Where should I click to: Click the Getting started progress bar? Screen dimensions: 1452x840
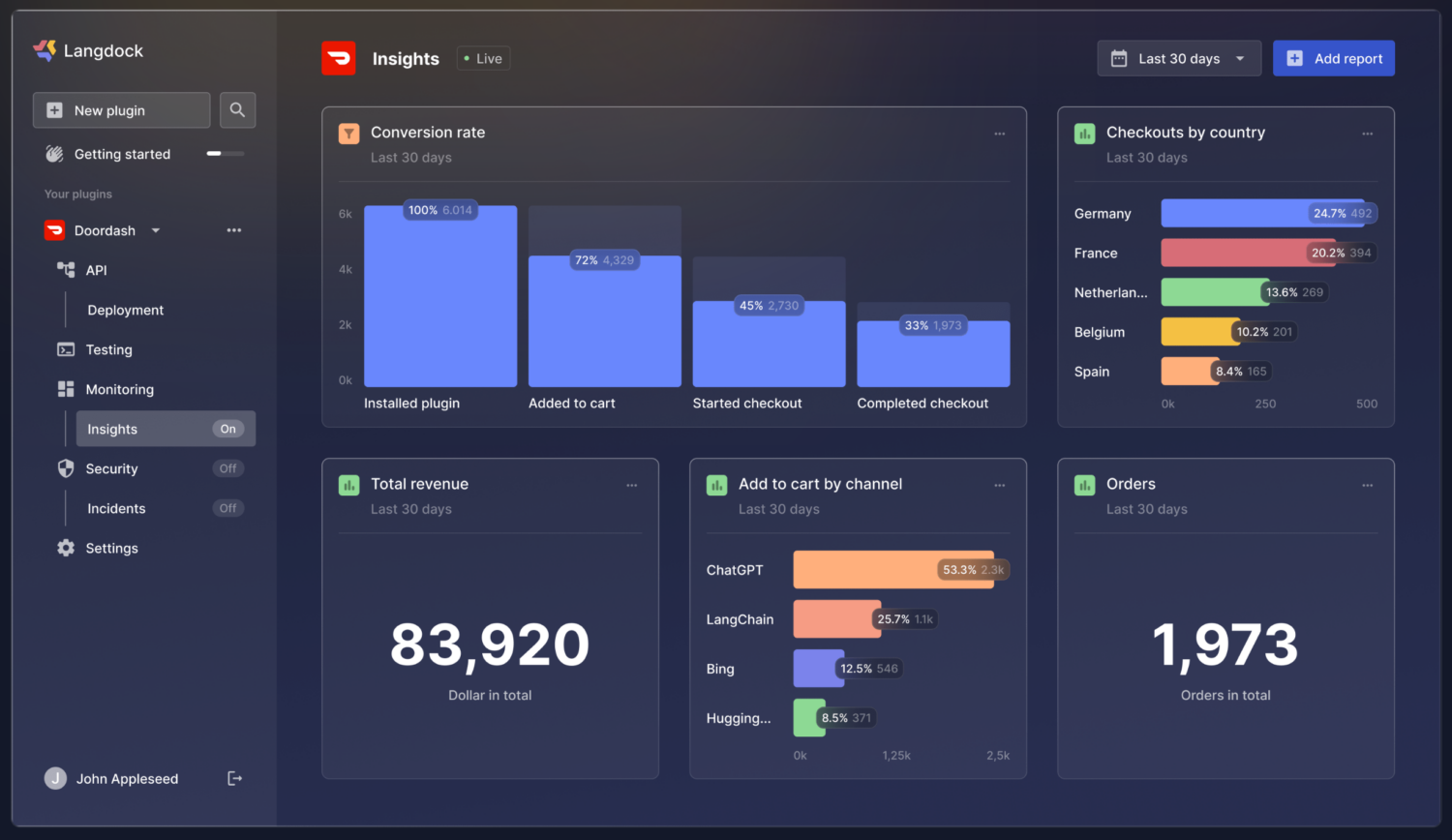(x=226, y=154)
